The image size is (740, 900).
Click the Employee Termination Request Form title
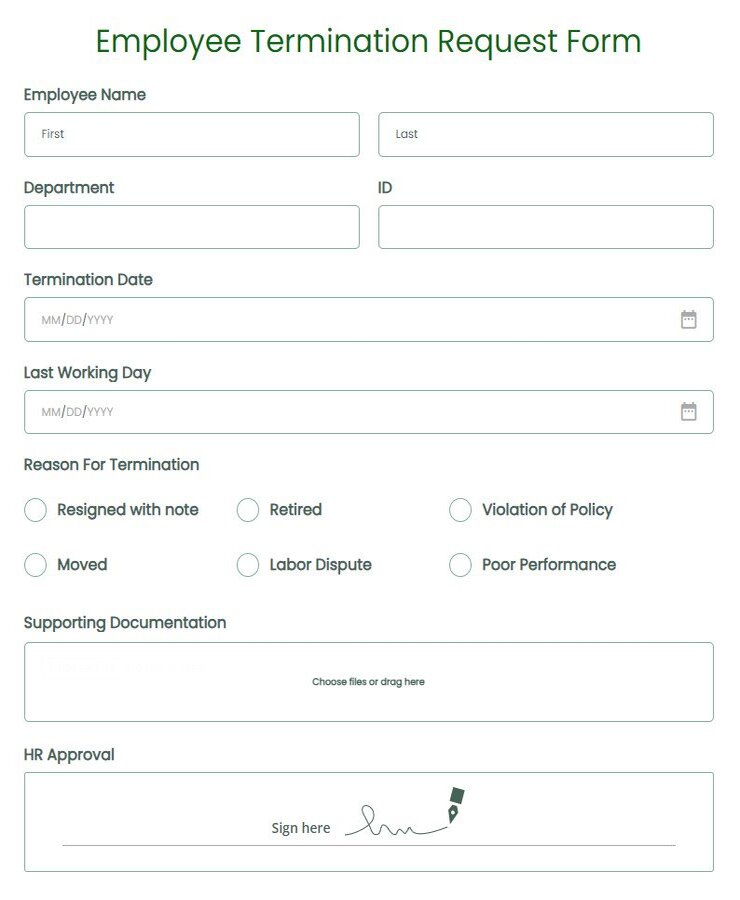[369, 41]
